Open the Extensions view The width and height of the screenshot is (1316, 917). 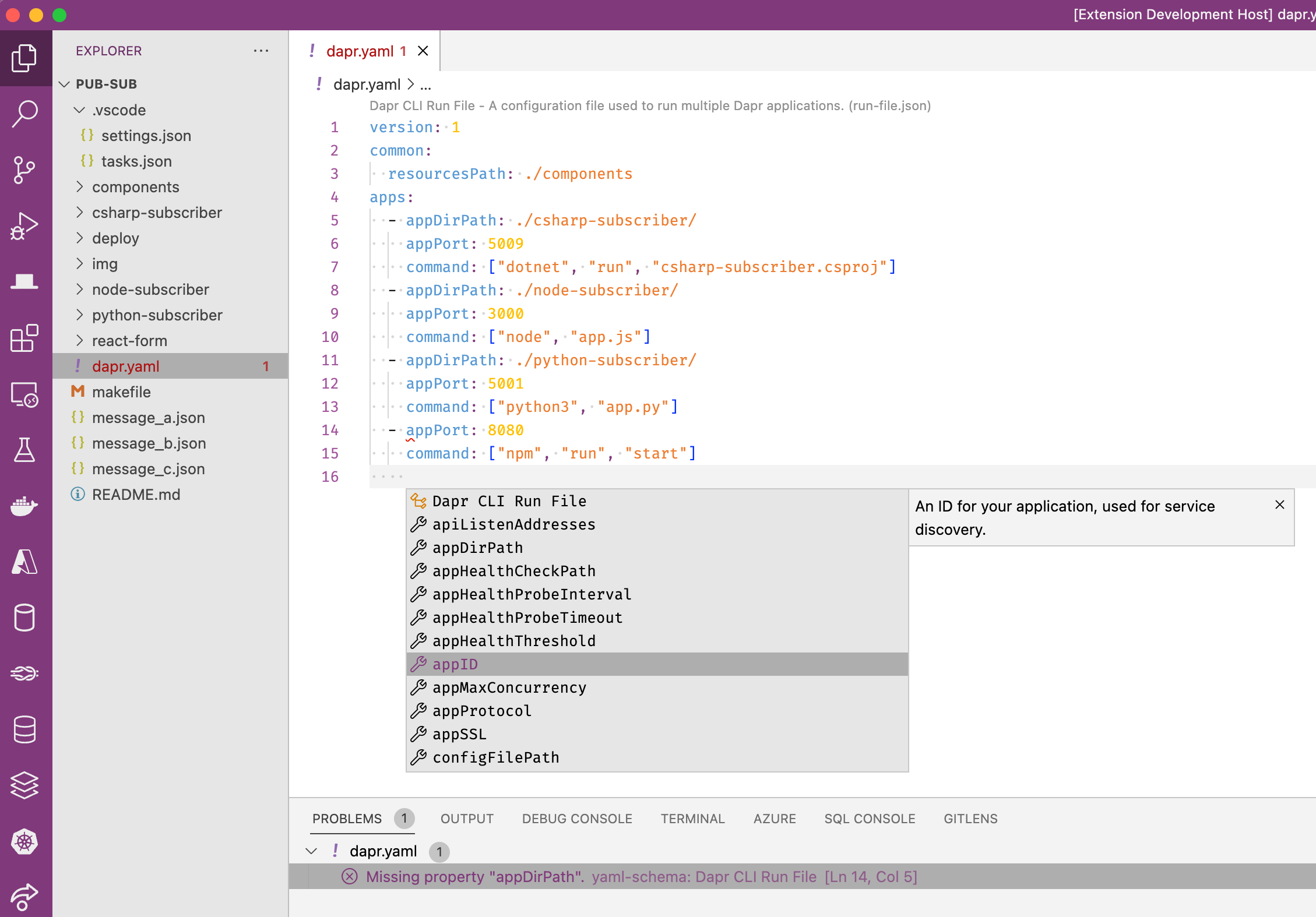(x=25, y=338)
